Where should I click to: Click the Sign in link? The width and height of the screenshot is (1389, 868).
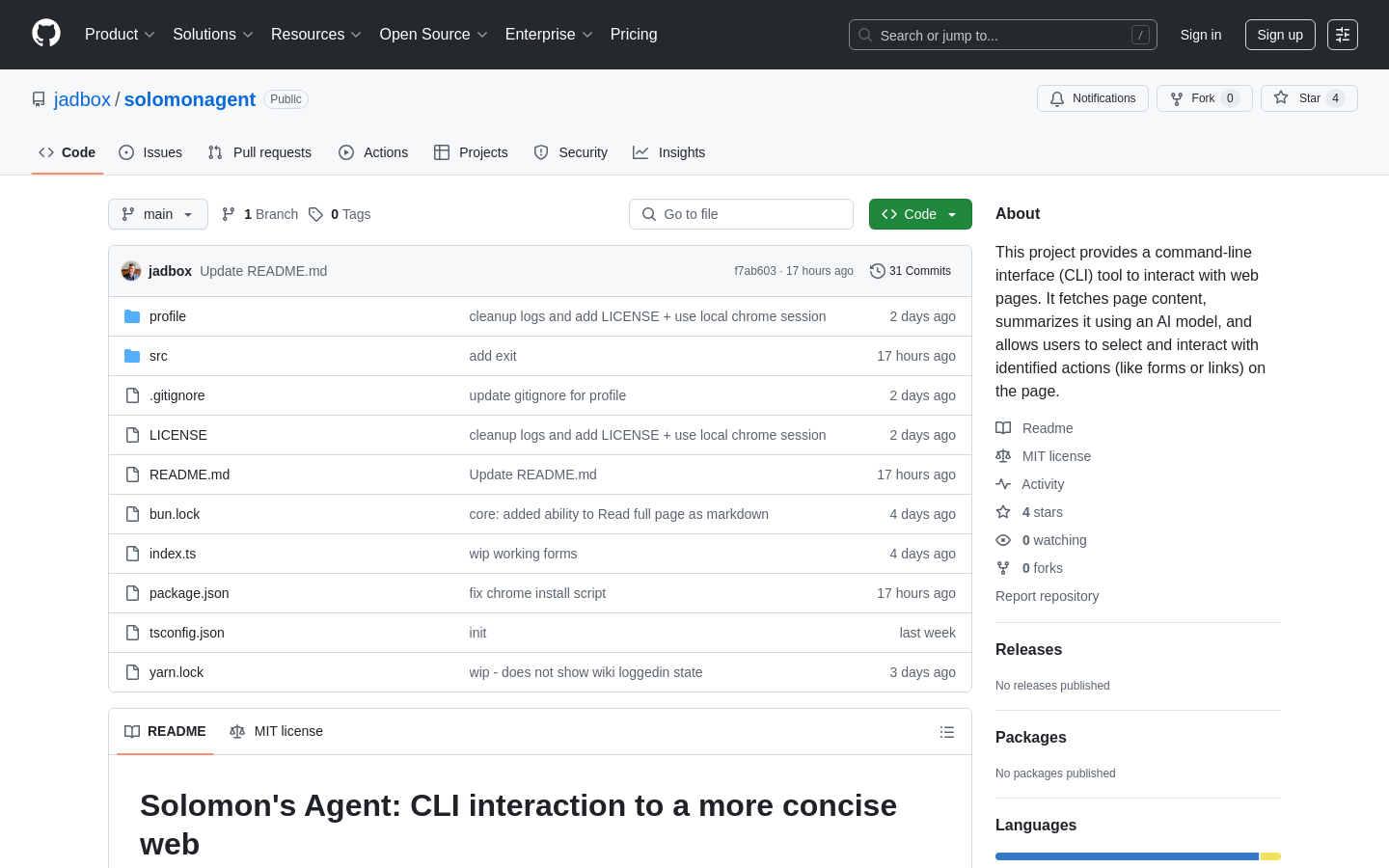pos(1201,35)
